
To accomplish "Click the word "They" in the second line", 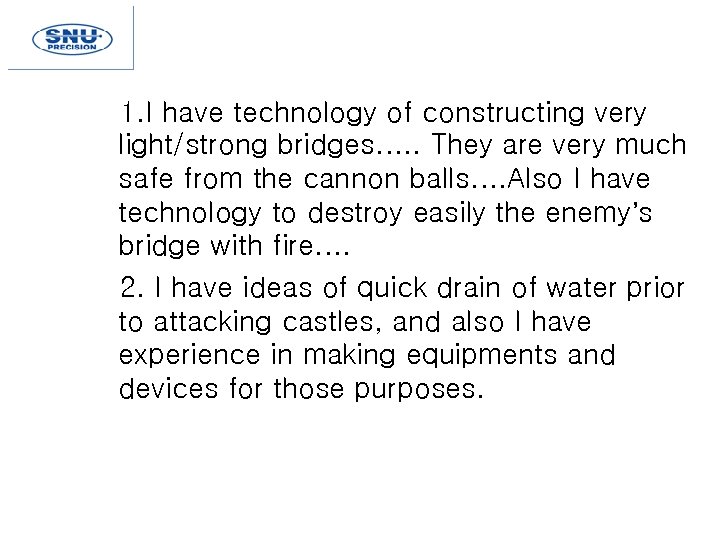I will (463, 146).
